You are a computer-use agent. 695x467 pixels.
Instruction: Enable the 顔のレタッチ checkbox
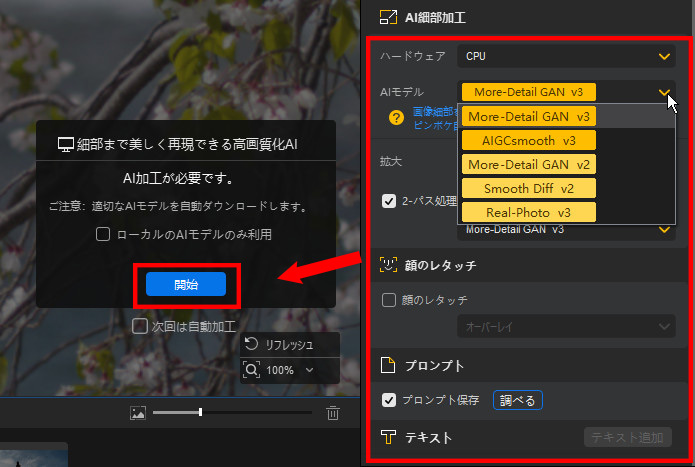pos(389,300)
